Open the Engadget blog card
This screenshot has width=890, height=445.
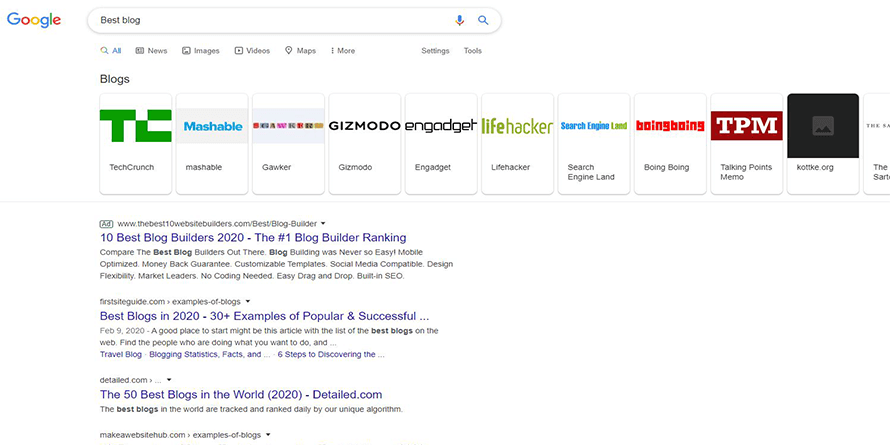441,144
